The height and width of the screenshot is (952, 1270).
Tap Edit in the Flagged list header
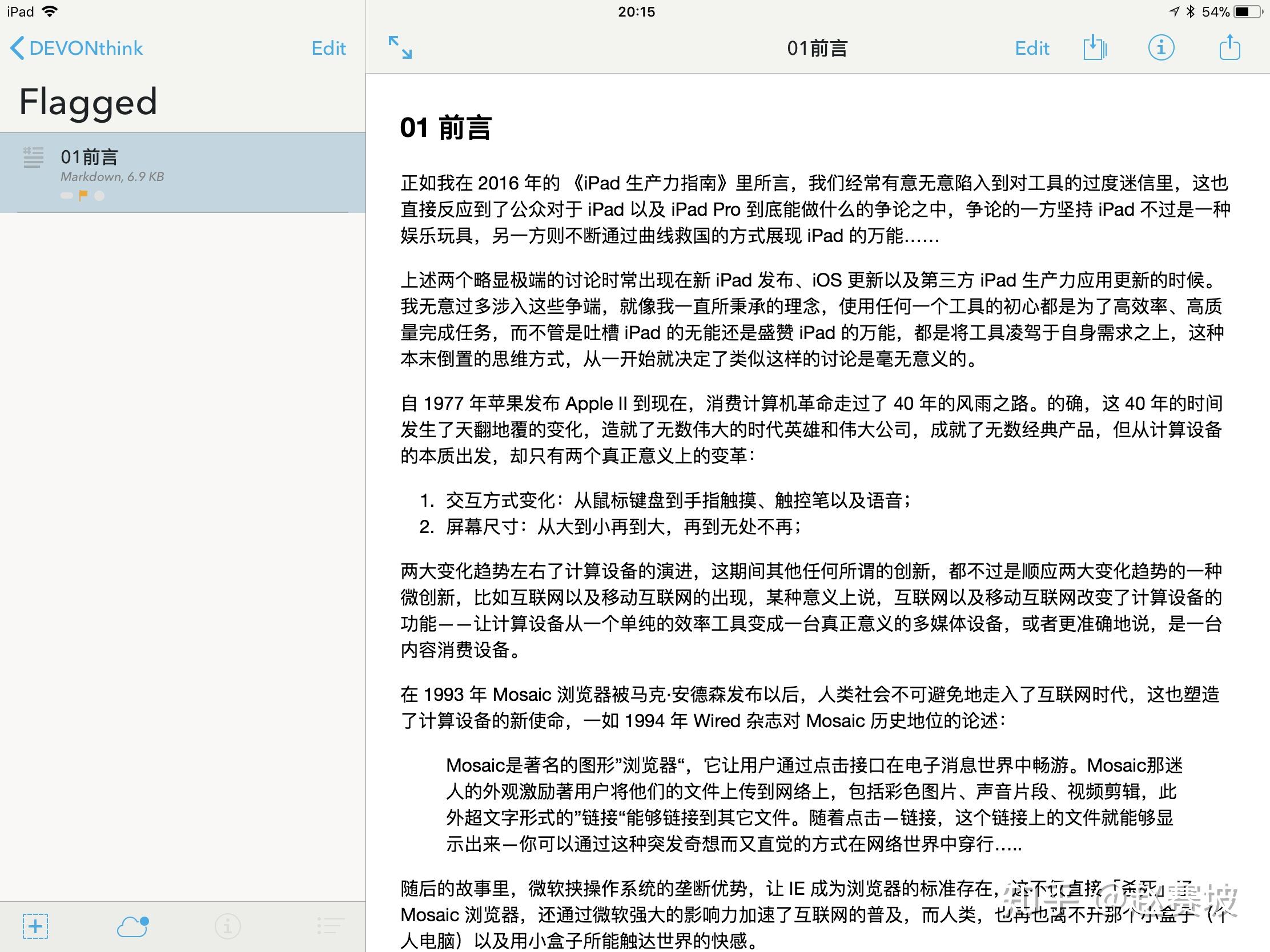point(328,48)
